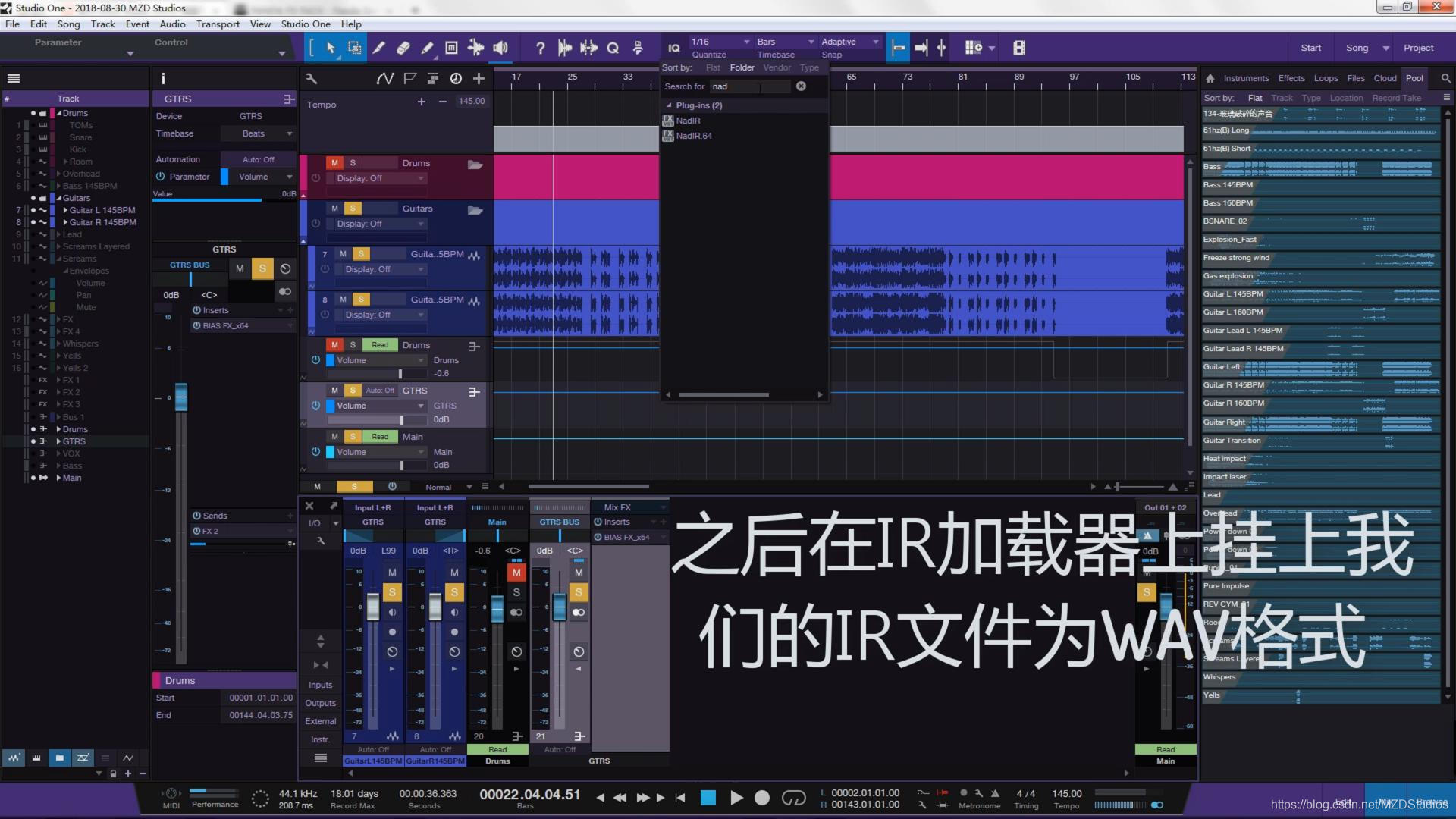Expand the Guitar L 145BPM track
The image size is (1456, 819).
[65, 210]
